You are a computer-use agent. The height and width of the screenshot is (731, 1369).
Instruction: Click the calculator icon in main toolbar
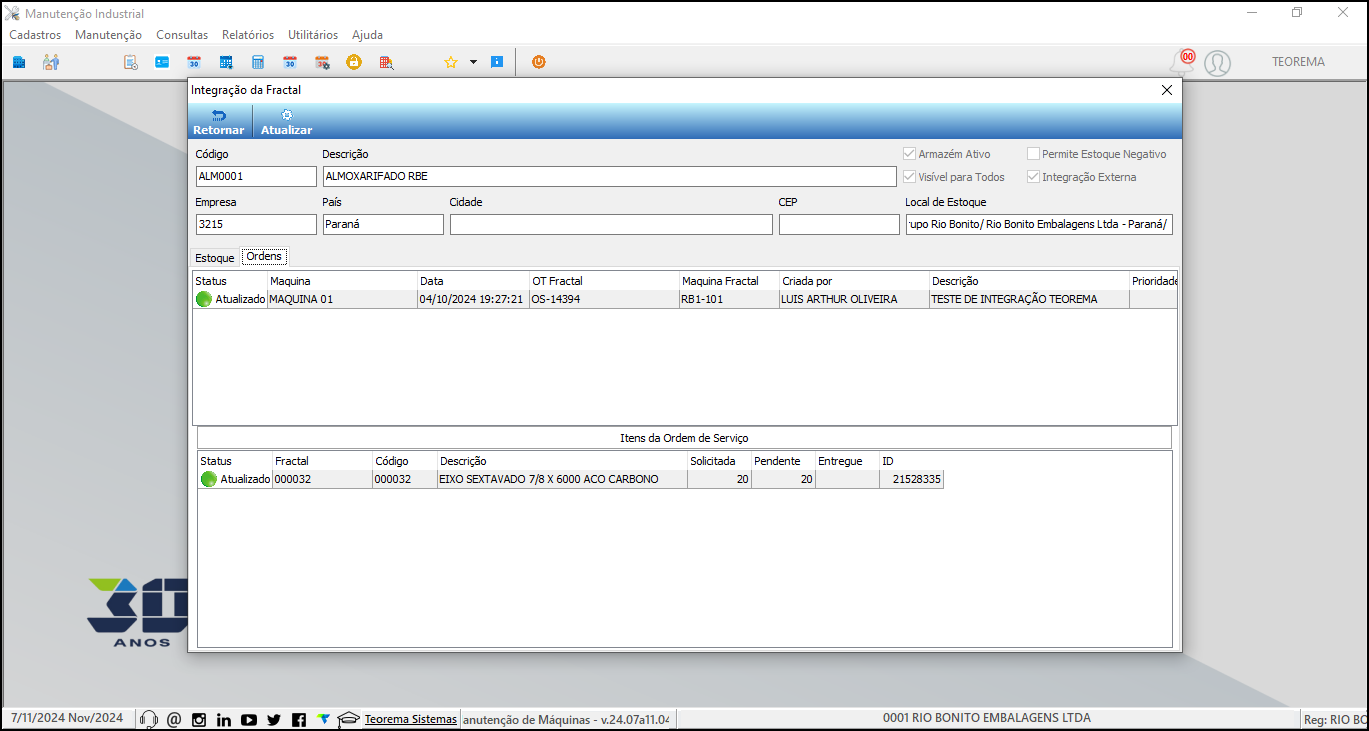click(x=258, y=62)
